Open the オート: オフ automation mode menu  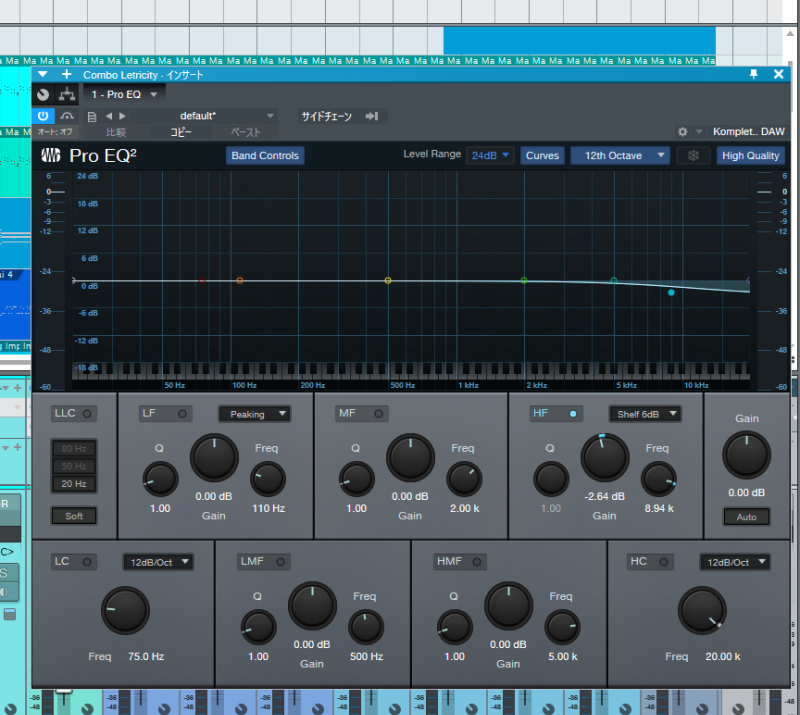[55, 132]
